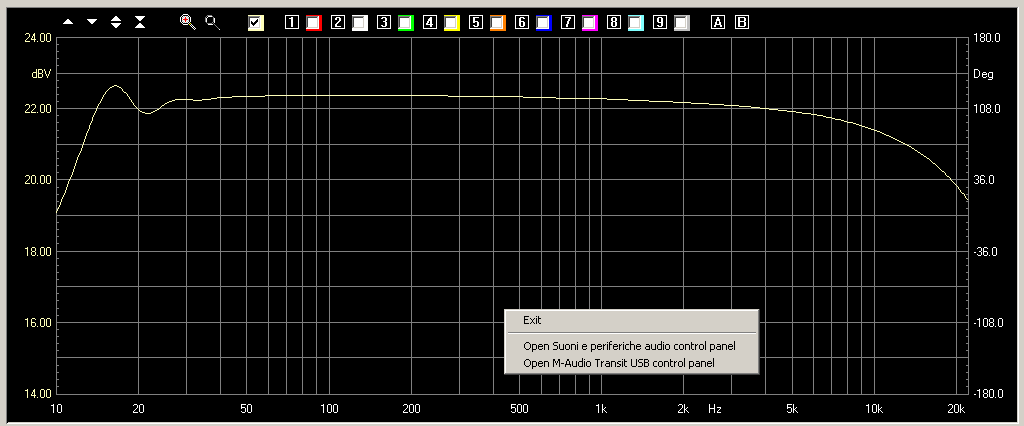Open M-Audio Transit USB control panel
This screenshot has height=426, width=1024.
(x=618, y=364)
